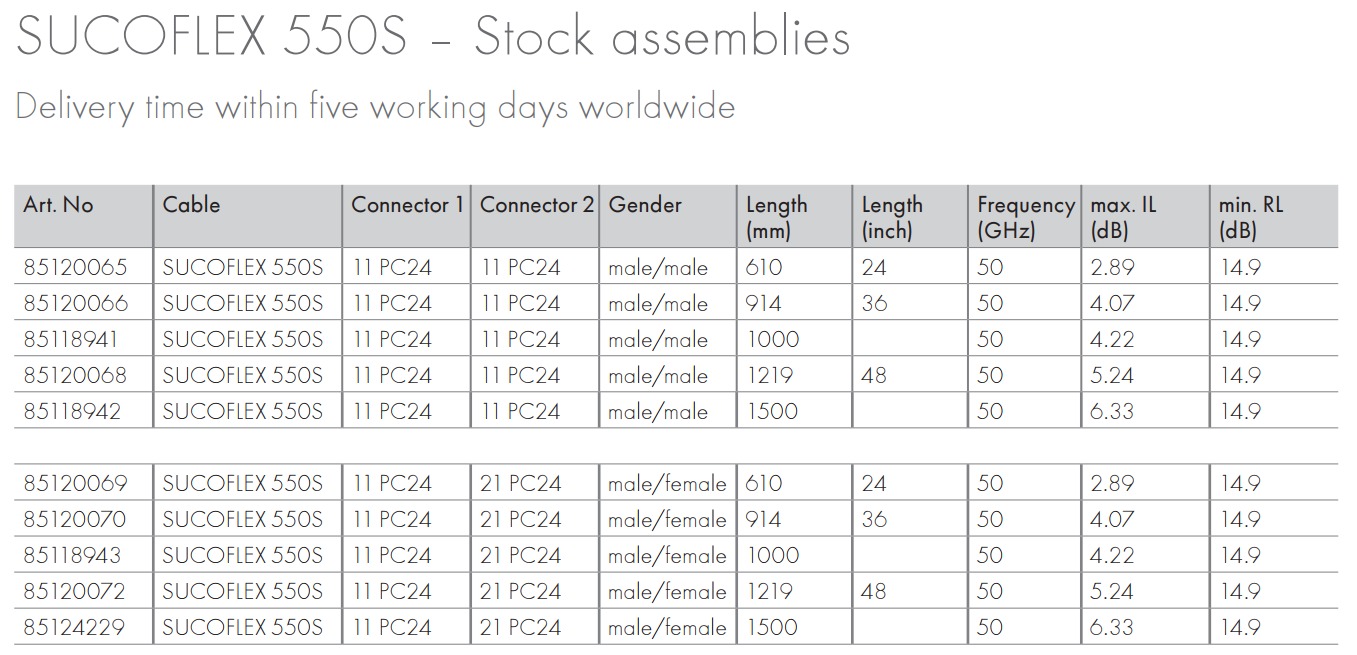Select the Connector 1 column header
This screenshot has height=655, width=1357.
(407, 205)
